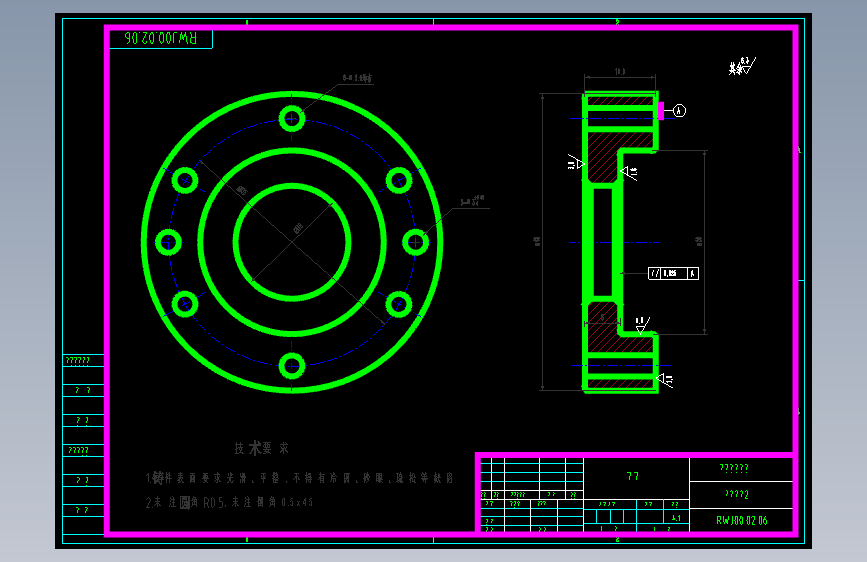Select the rightmost bolt hole on the flange
The width and height of the screenshot is (867, 562).
415,242
